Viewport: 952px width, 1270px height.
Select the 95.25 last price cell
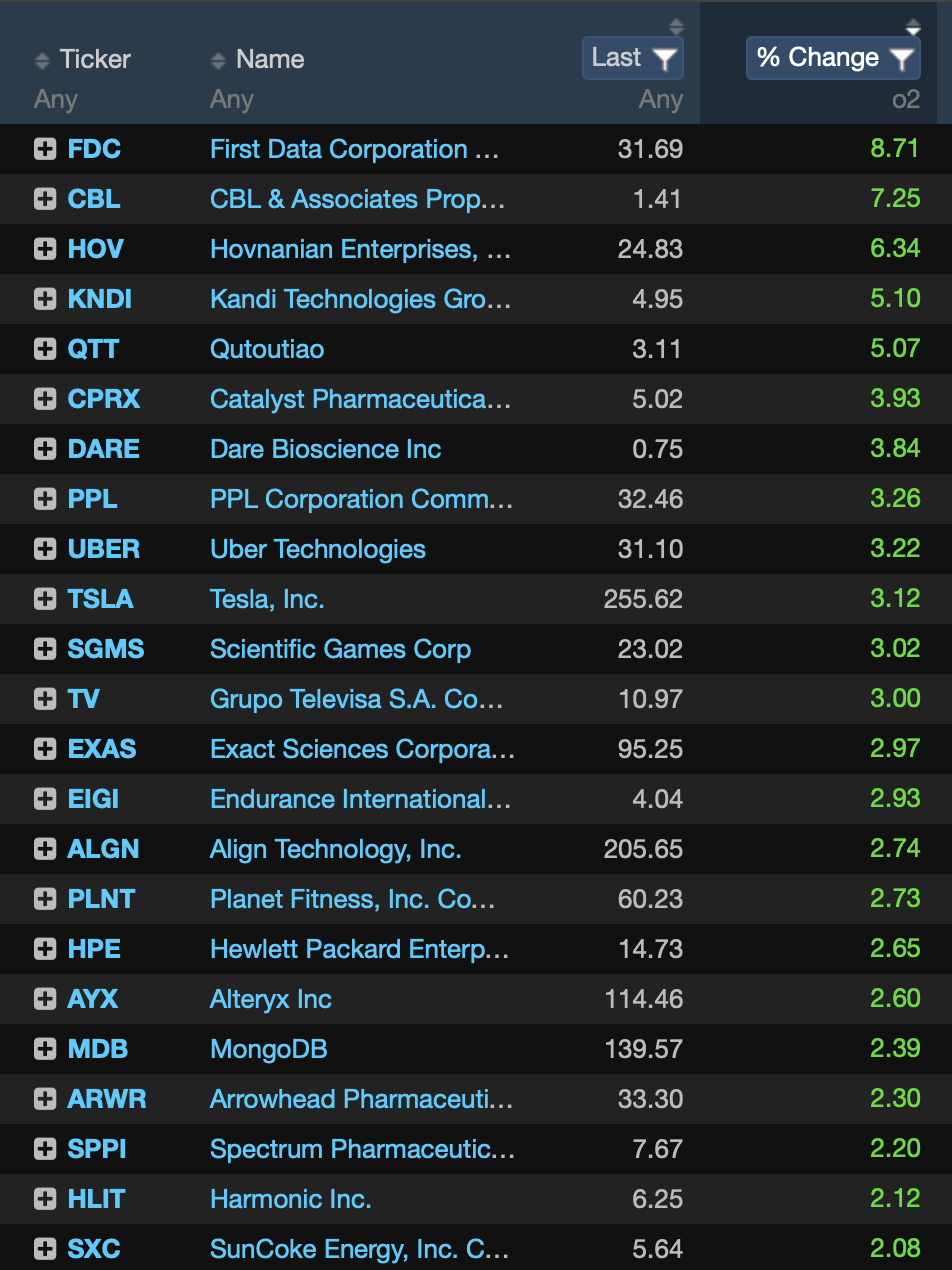[x=650, y=749]
